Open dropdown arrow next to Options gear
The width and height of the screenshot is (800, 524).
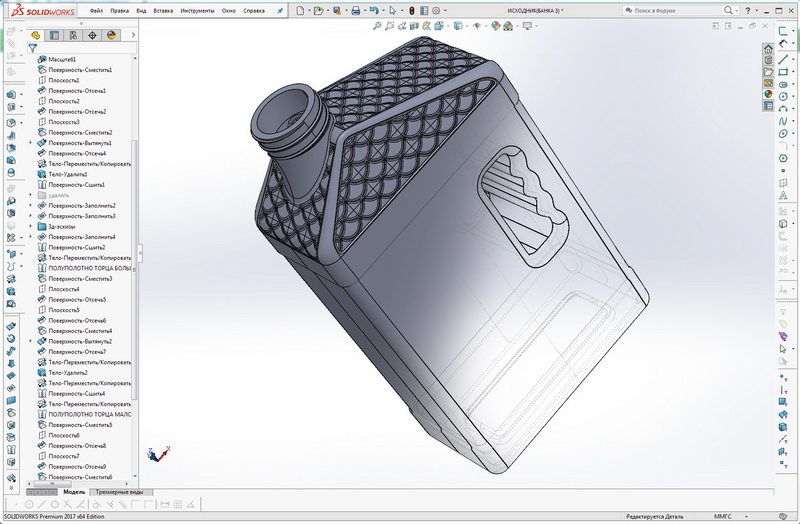pyautogui.click(x=445, y=10)
